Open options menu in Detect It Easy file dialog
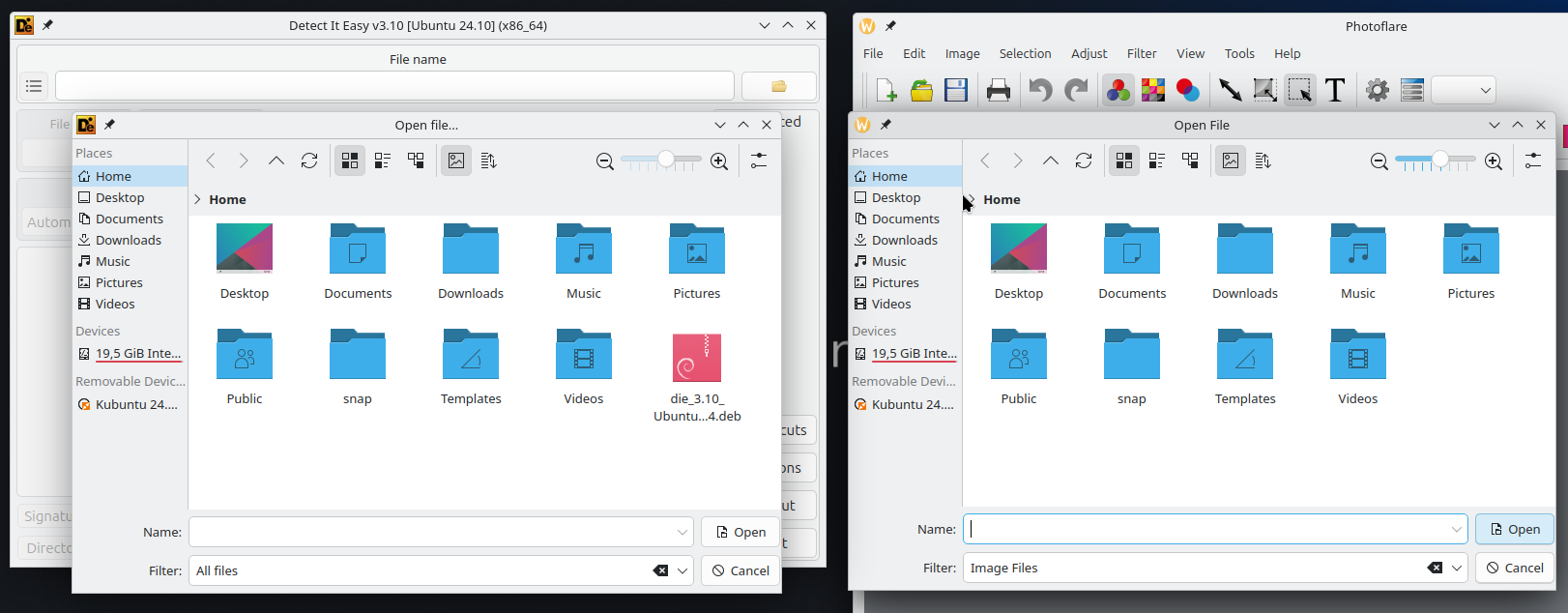This screenshot has height=613, width=1568. pyautogui.click(x=759, y=161)
